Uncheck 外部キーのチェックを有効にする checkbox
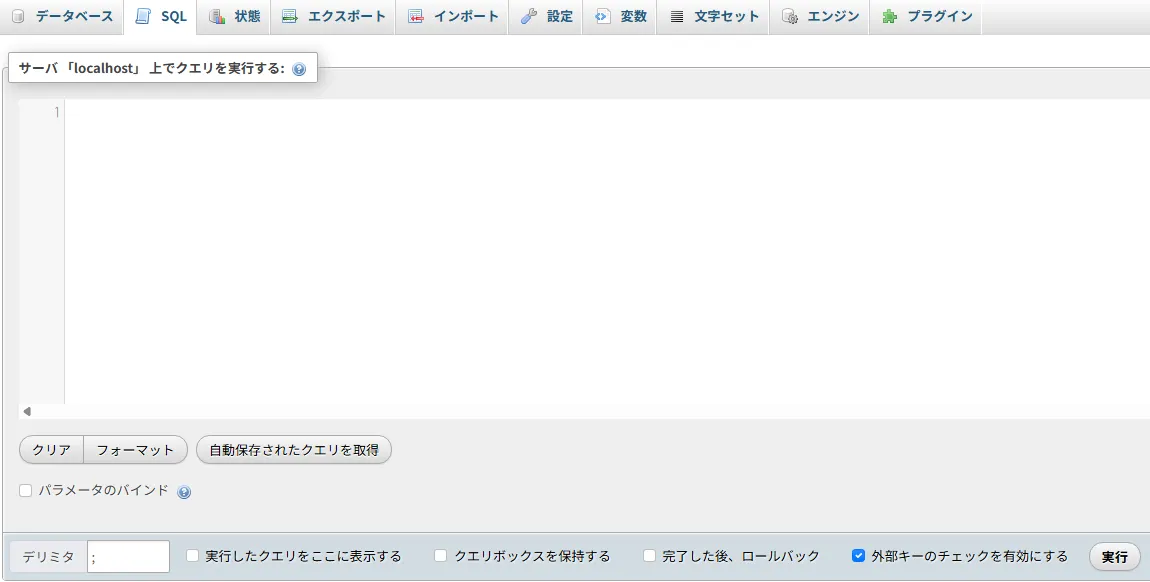 [x=858, y=556]
